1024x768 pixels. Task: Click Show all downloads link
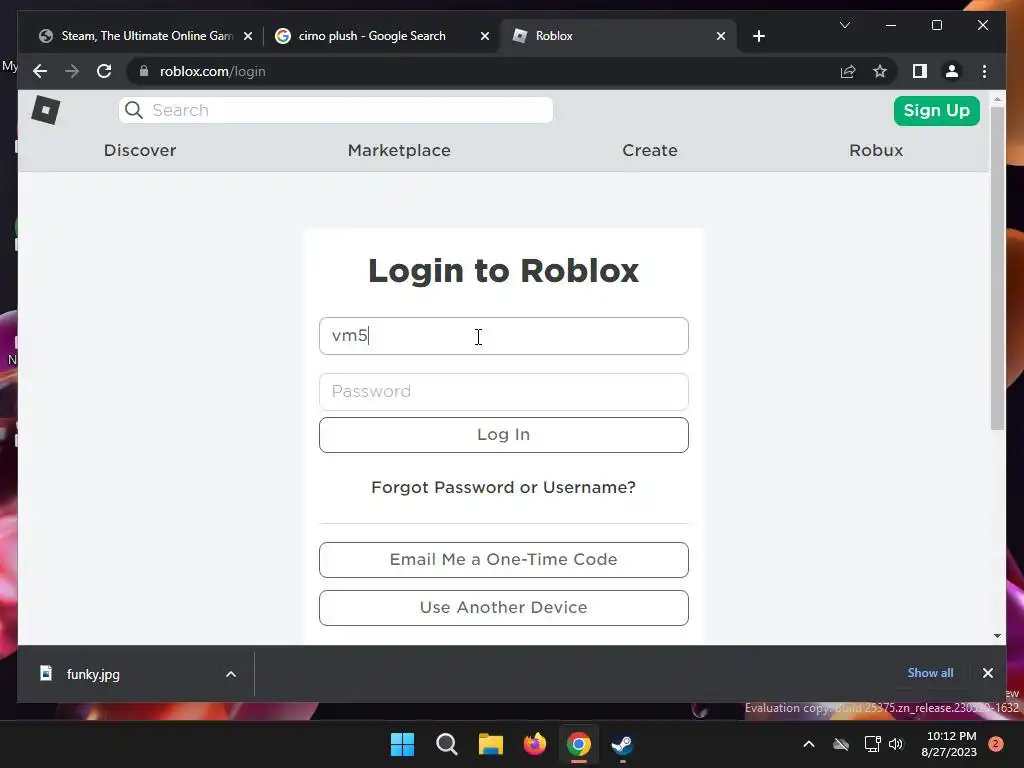[930, 673]
